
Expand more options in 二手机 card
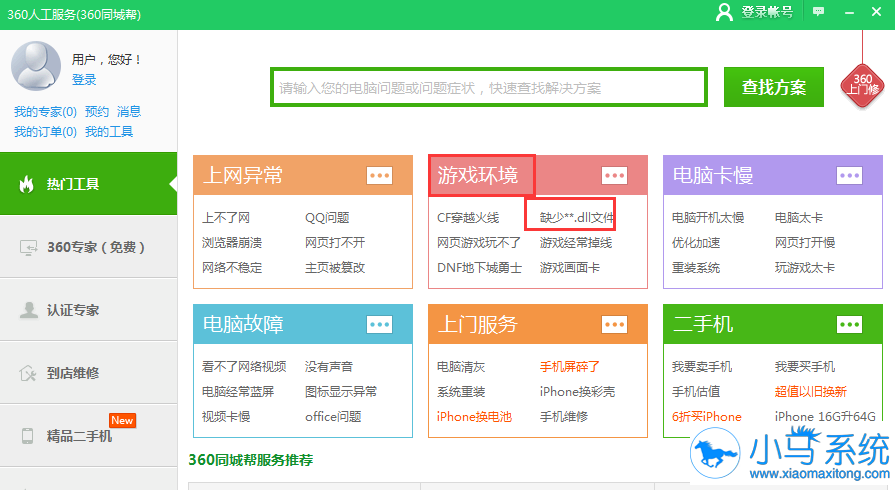(849, 324)
